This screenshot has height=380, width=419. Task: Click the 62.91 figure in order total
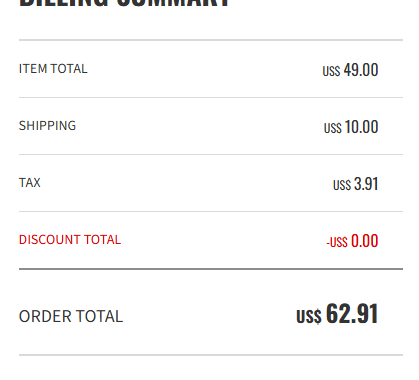pos(352,314)
